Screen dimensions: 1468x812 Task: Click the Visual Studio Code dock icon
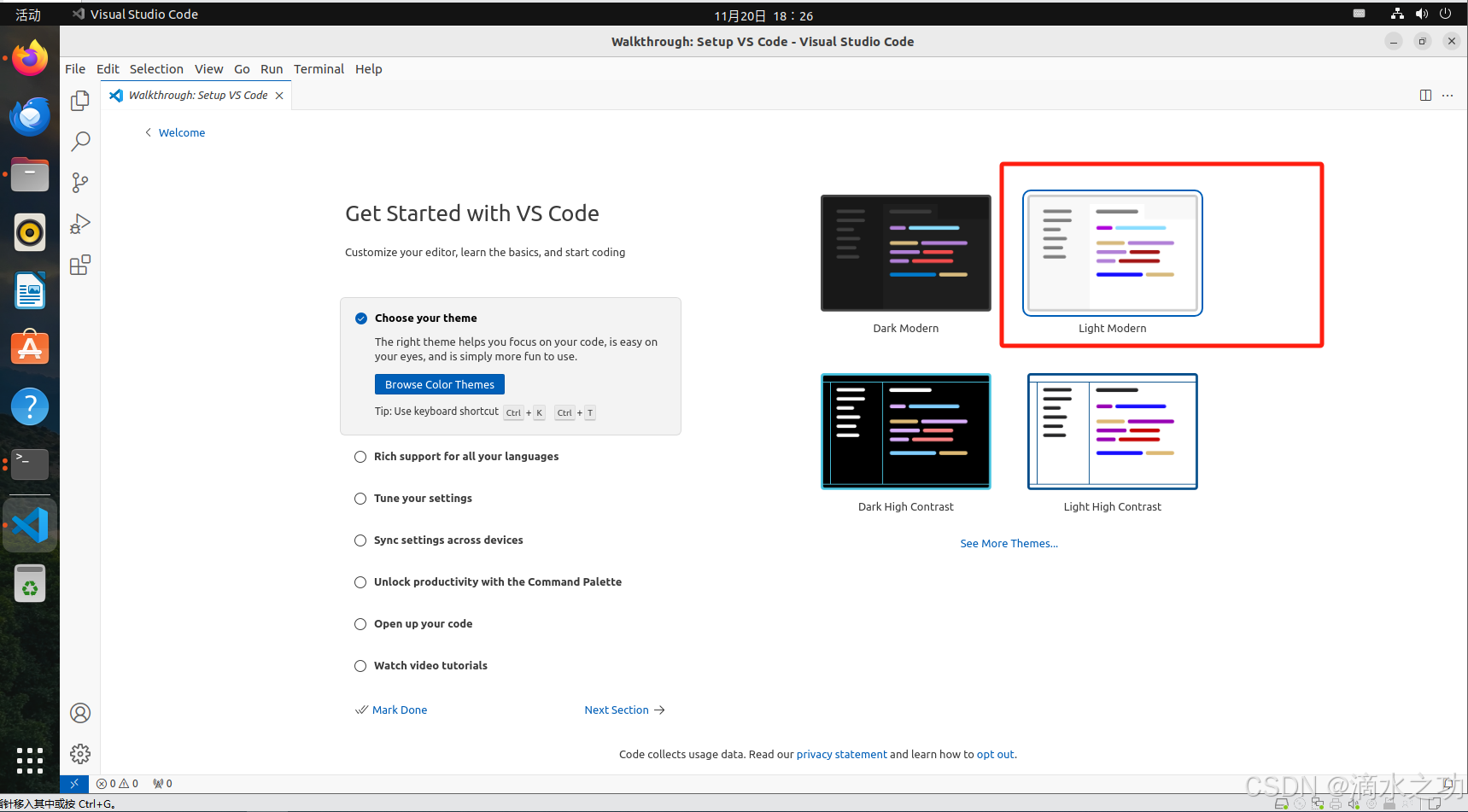[30, 525]
